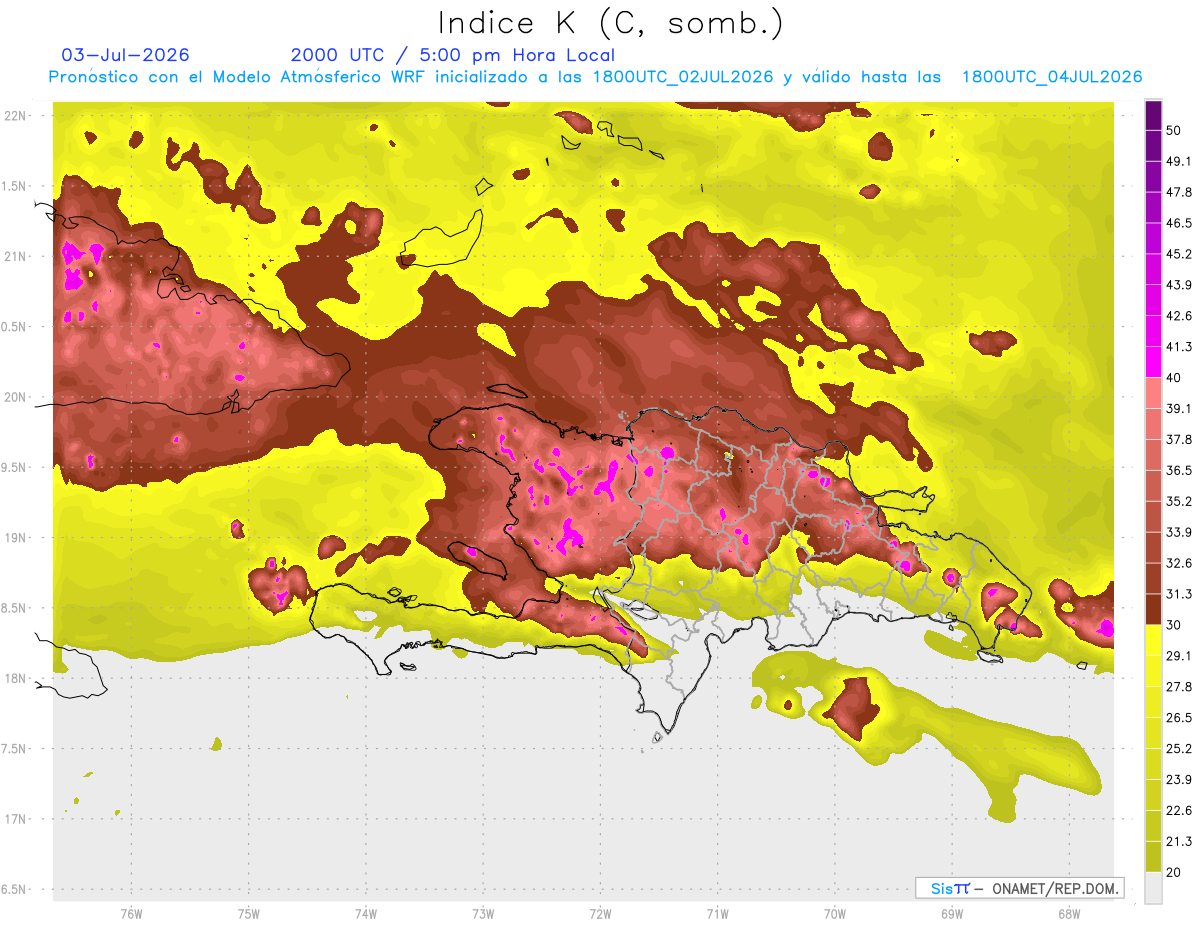The width and height of the screenshot is (1200, 927).
Task: Click the longitude label '70W'
Action: (834, 914)
